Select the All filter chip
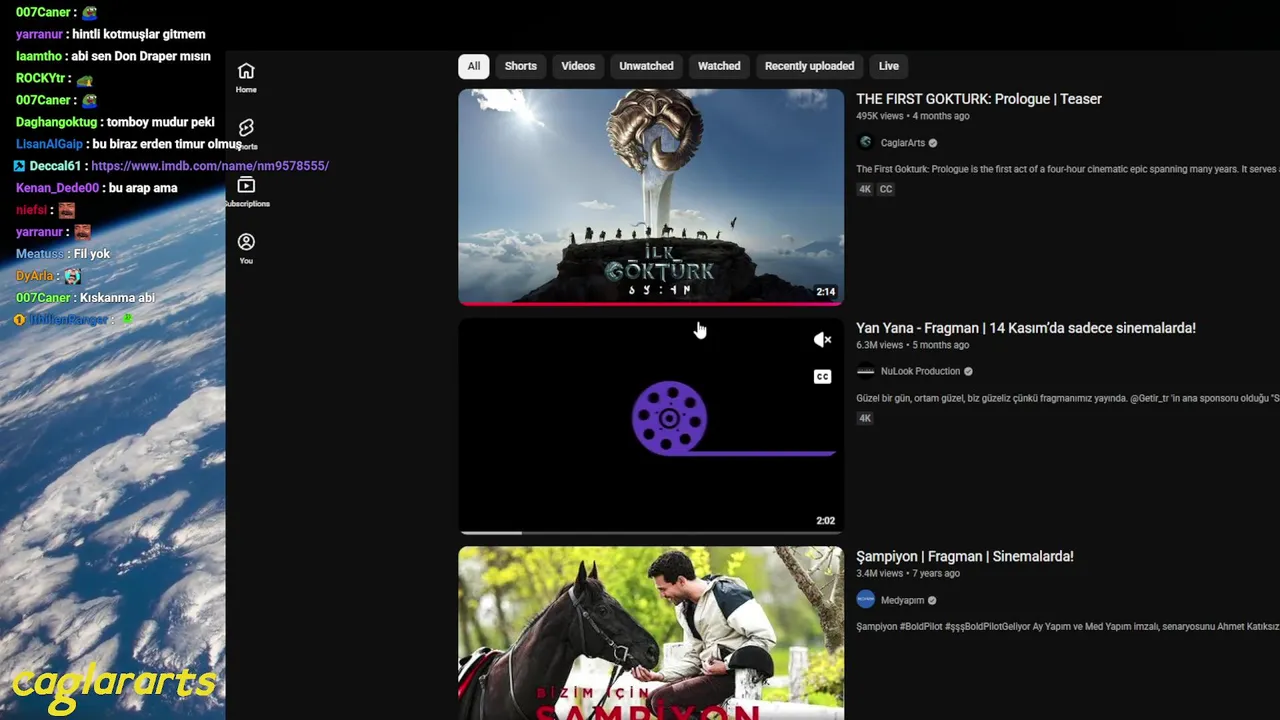 coord(473,66)
